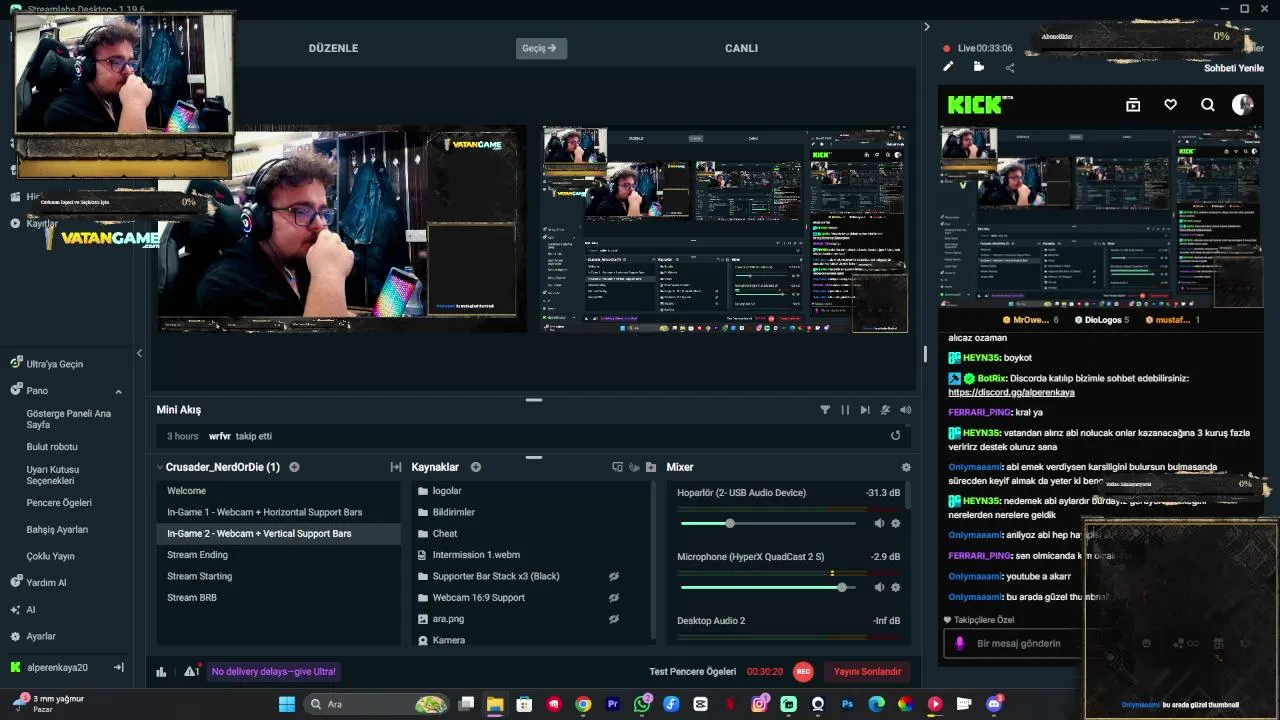Open Hoparlör audio source settings gear
The width and height of the screenshot is (1280, 720).
point(895,523)
